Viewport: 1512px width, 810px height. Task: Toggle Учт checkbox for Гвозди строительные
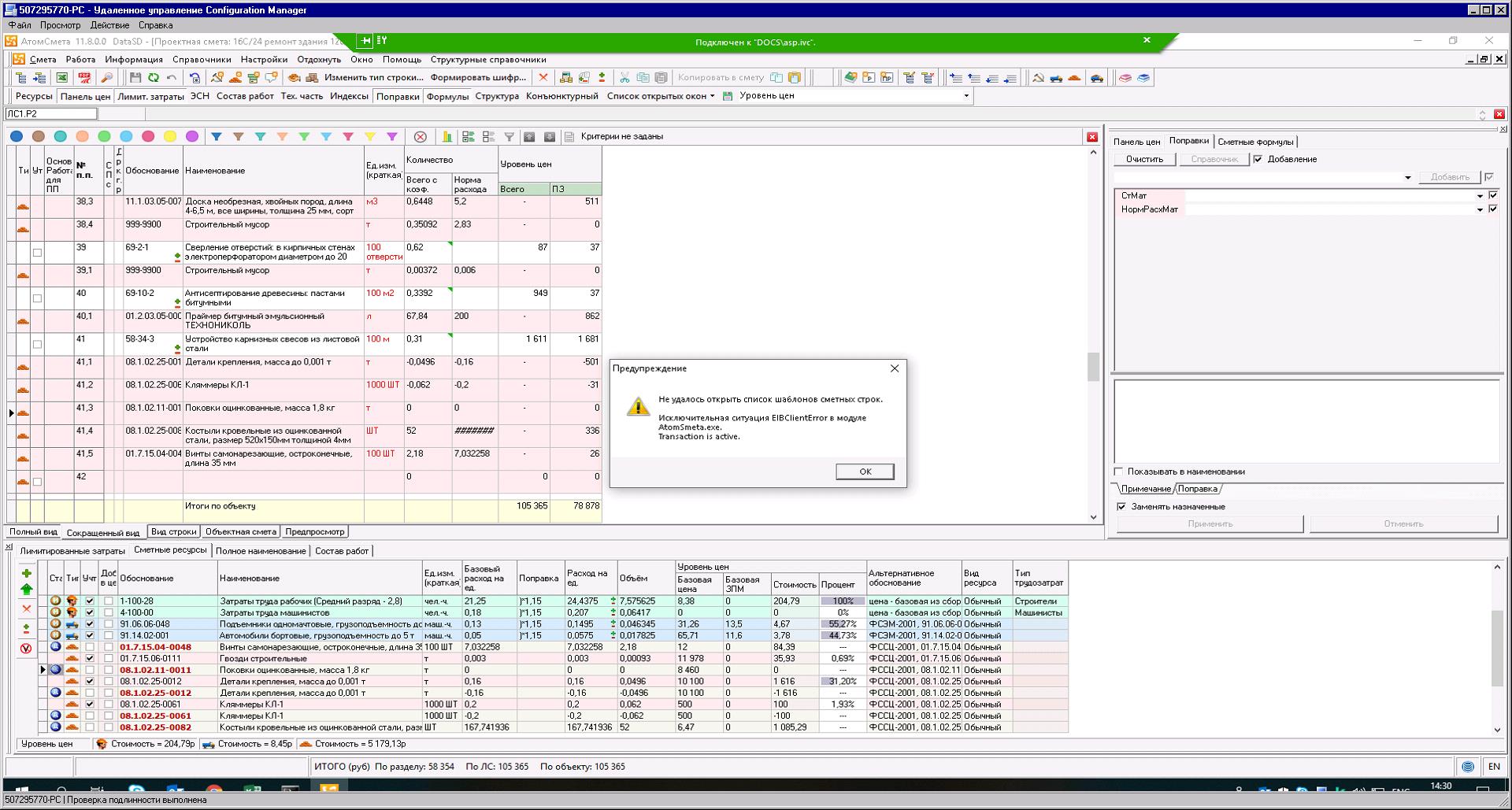90,658
